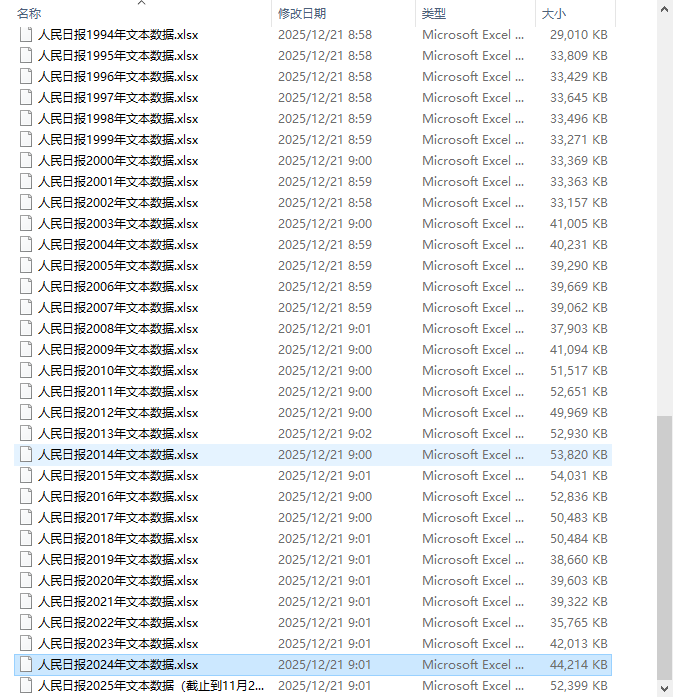
Task: Click file icon of 人民日报2002年文本数据.xlsx
Action: (26, 203)
